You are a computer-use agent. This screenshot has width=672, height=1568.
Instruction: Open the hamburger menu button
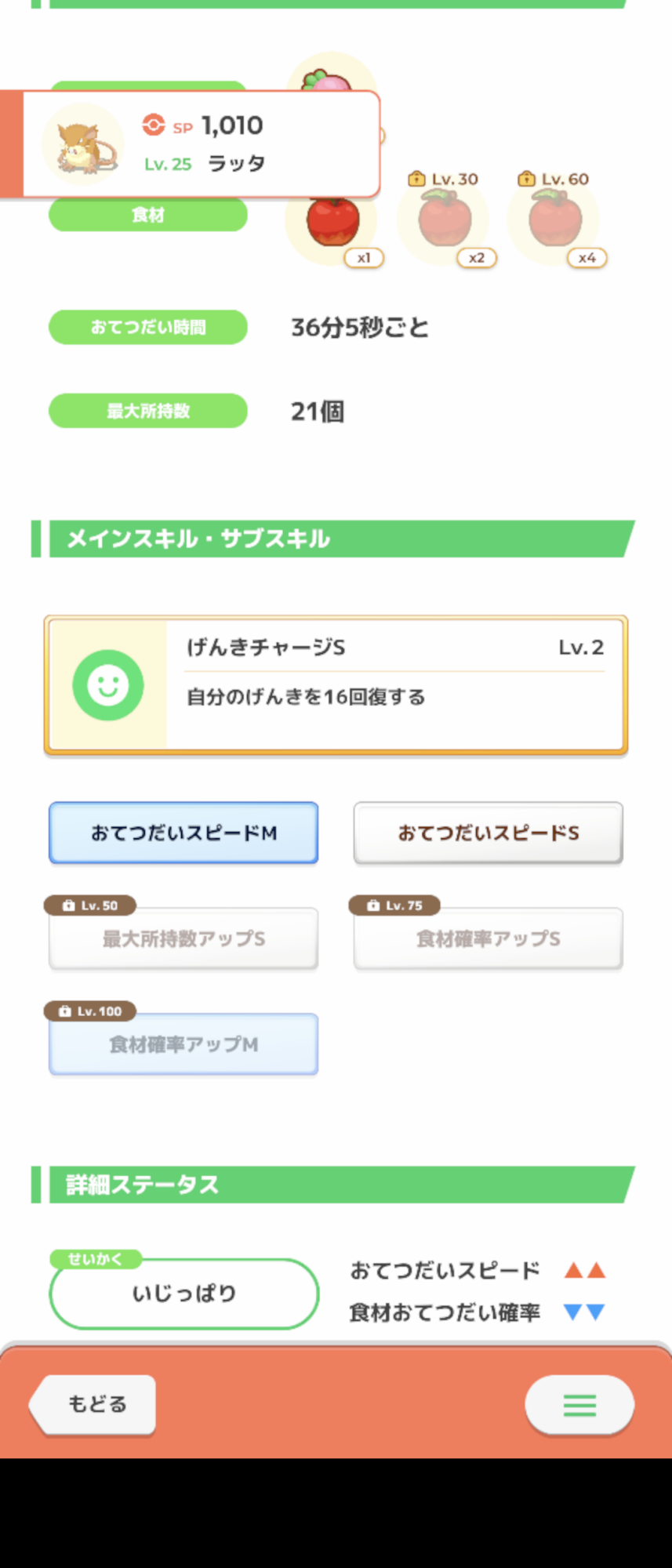tap(579, 1404)
